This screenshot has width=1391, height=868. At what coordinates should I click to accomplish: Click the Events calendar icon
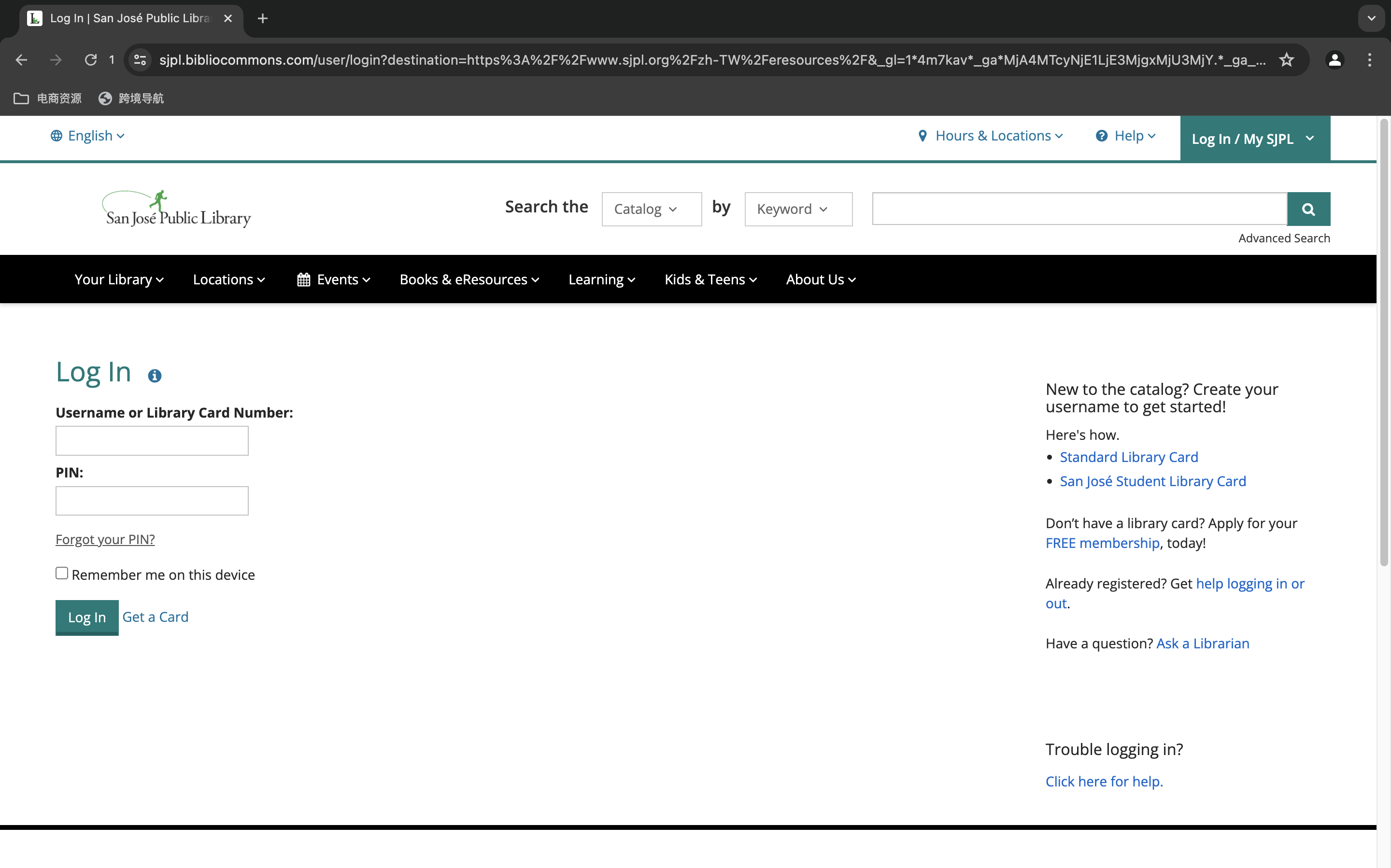click(x=303, y=280)
